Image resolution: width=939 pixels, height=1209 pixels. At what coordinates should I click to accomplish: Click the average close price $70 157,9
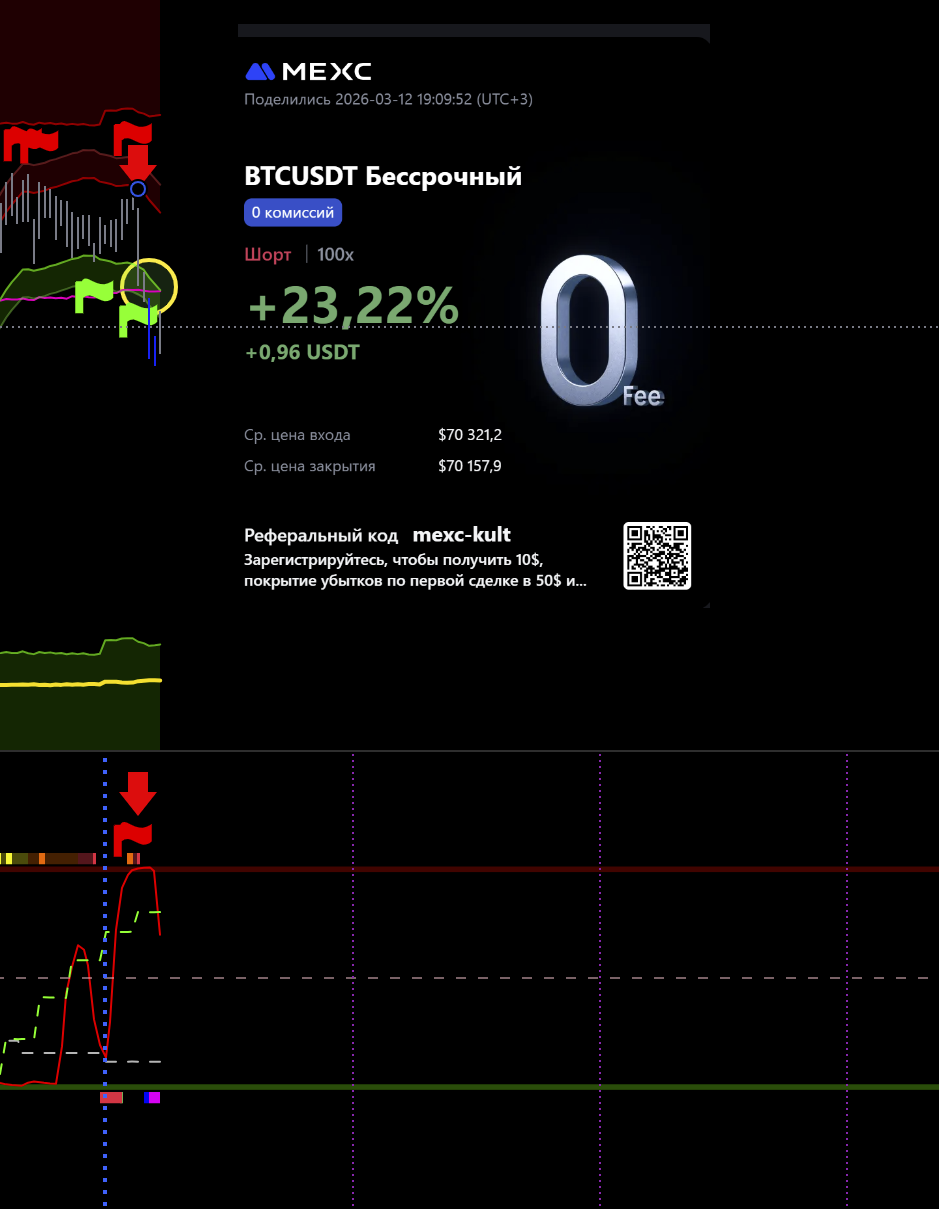[x=470, y=466]
